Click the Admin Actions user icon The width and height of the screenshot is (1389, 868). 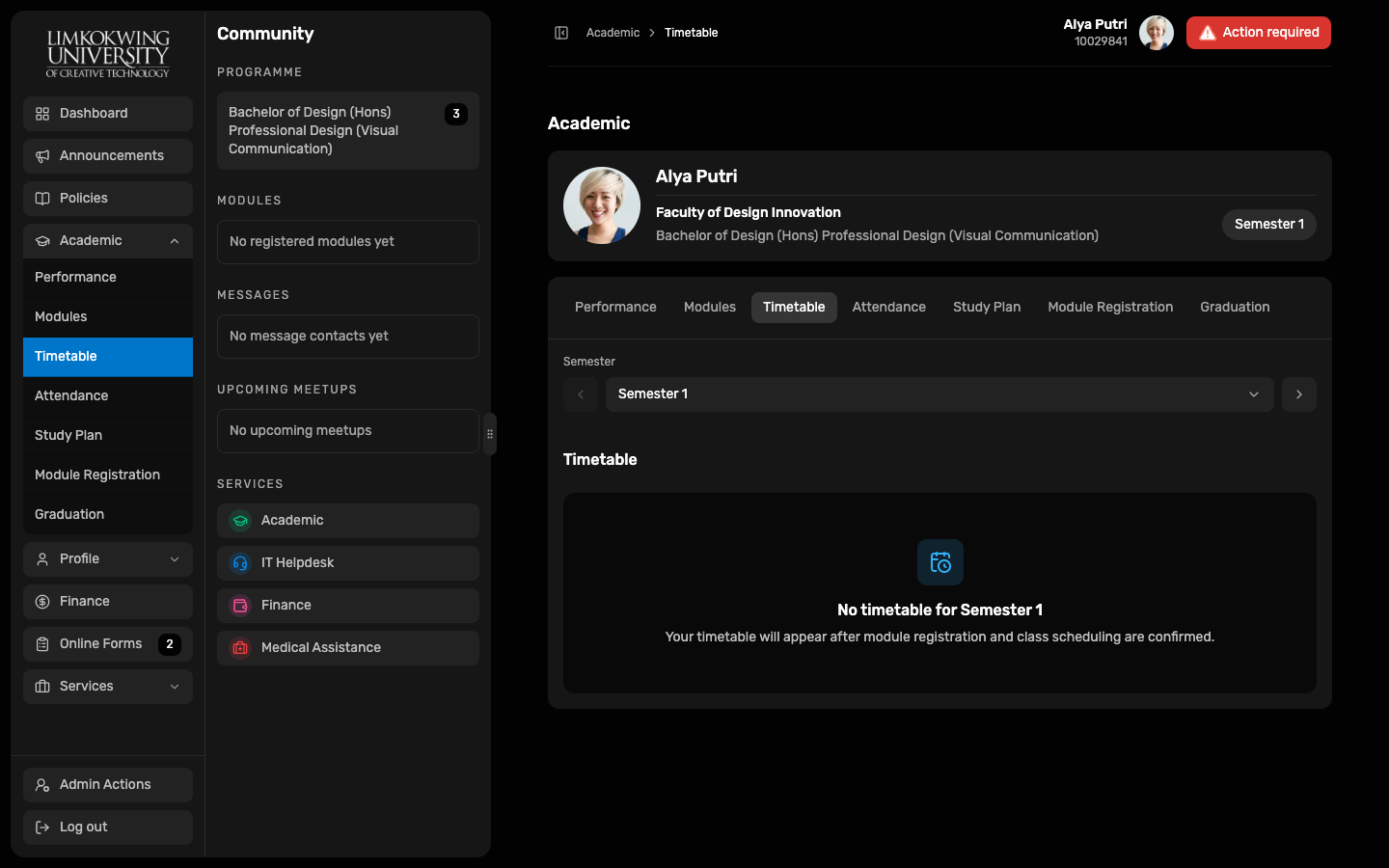[x=42, y=785]
